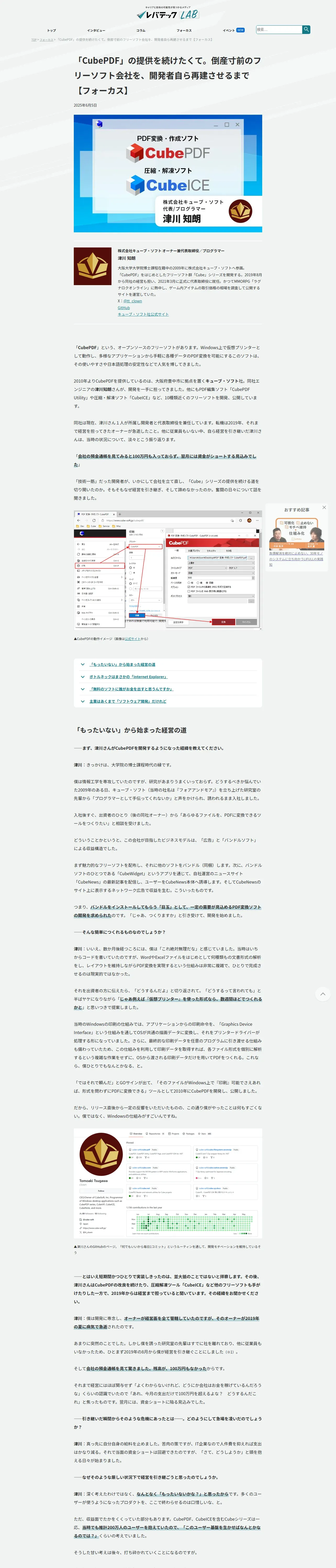Open the コラム navigation item
The height and width of the screenshot is (1568, 336).
coord(141,30)
